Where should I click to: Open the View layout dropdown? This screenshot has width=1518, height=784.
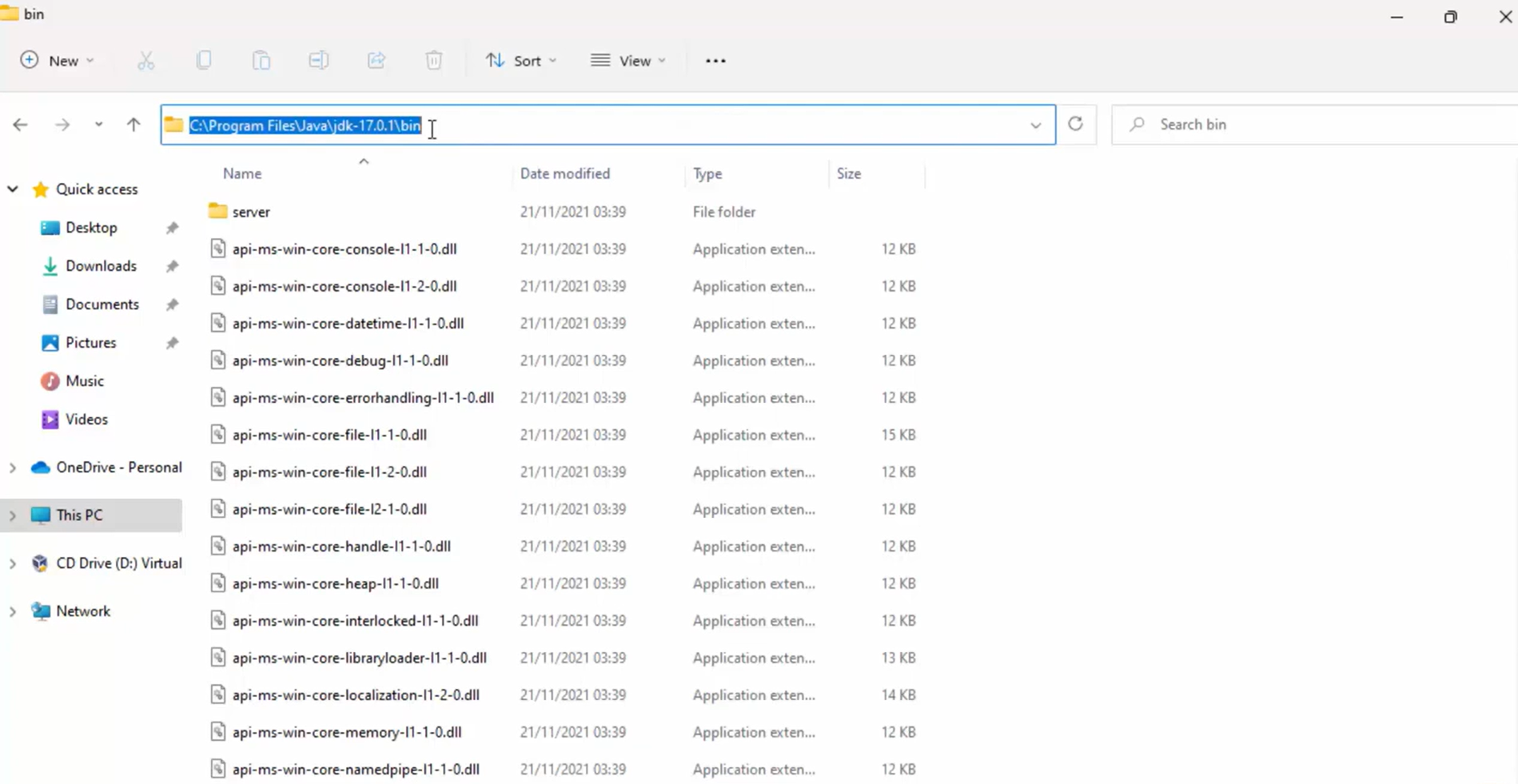(628, 61)
